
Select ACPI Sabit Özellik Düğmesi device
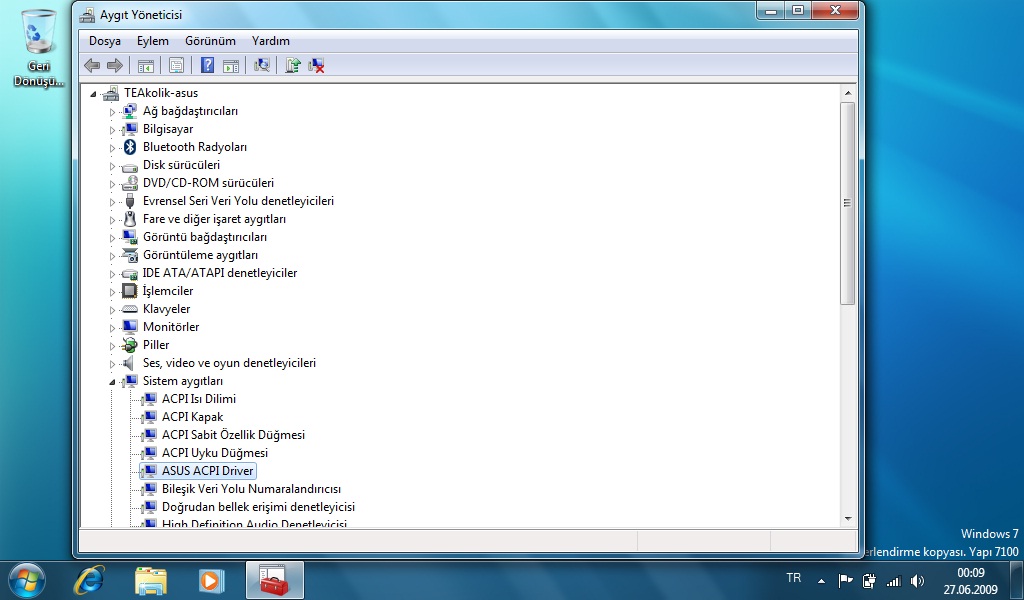pos(233,435)
